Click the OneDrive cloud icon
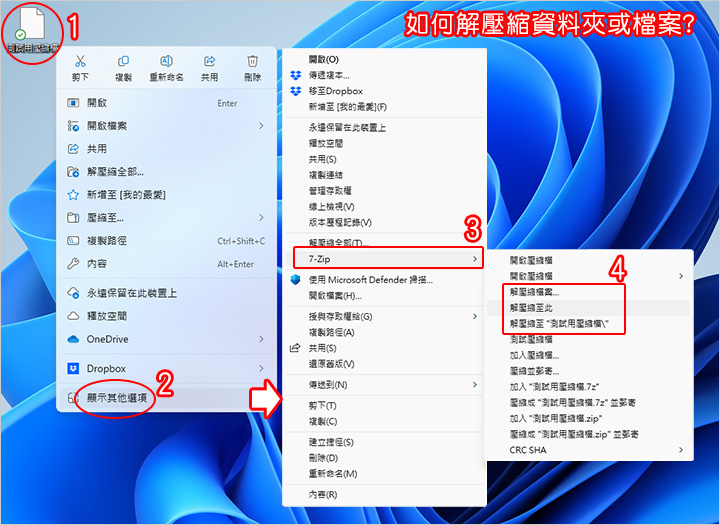This screenshot has height=525, width=720. tap(73, 339)
